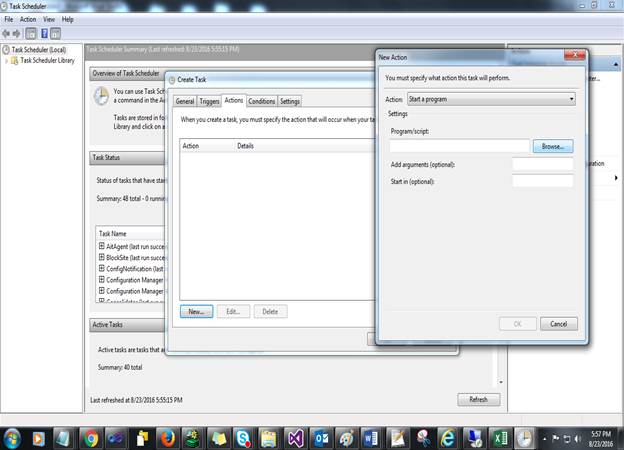Image resolution: width=624 pixels, height=450 pixels.
Task: Open Paint from the taskbar
Action: [x=347, y=439]
